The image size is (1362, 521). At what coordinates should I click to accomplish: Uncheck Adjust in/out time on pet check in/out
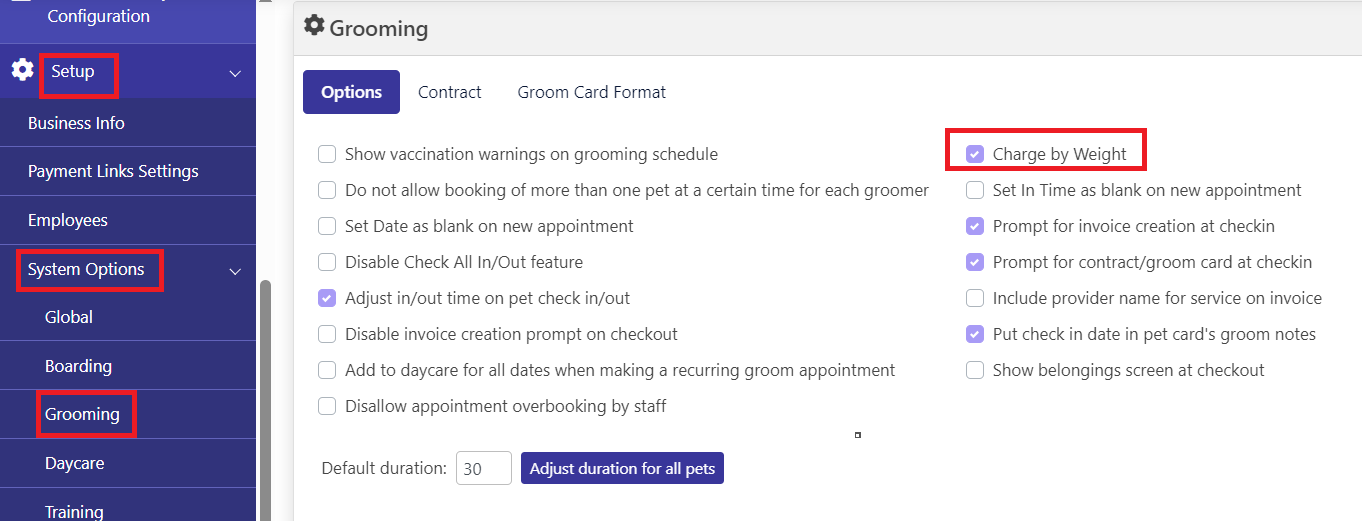[327, 298]
